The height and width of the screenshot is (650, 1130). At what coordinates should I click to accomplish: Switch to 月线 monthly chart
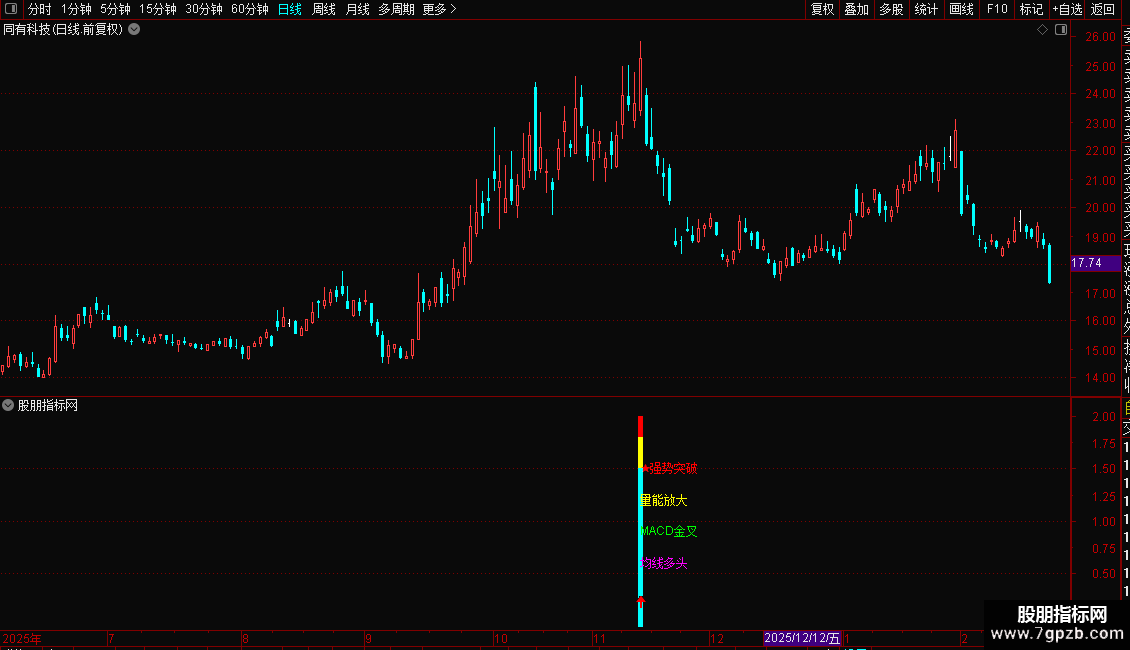tap(357, 9)
